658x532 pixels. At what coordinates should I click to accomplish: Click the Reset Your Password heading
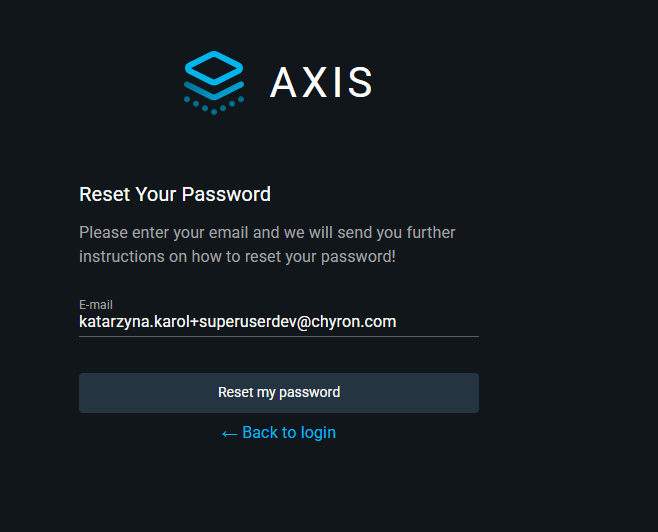pyautogui.click(x=175, y=194)
